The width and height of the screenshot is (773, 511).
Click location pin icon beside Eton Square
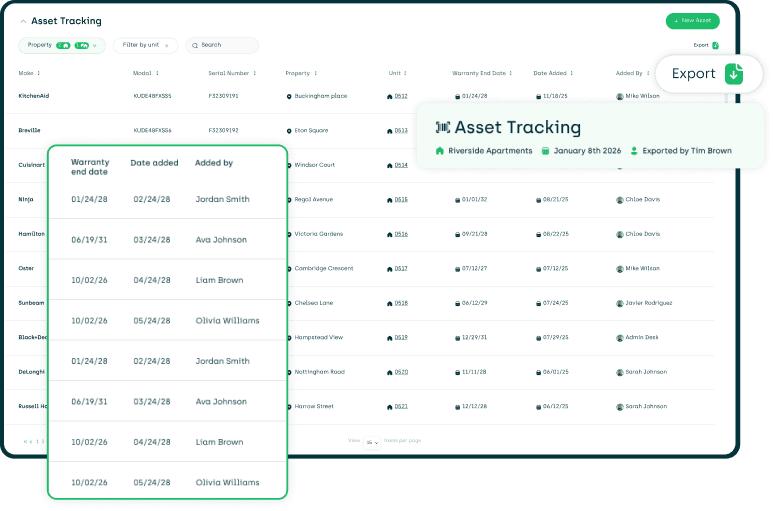289,131
